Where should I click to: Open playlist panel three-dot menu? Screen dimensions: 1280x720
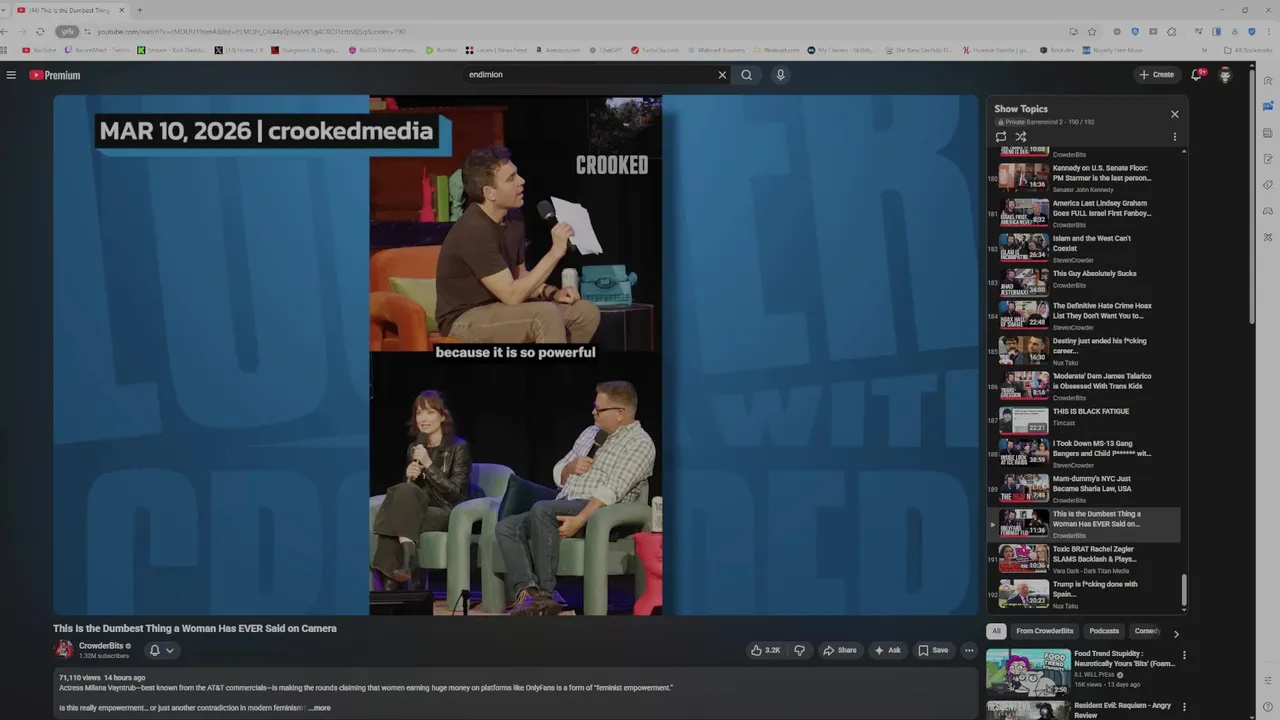pos(1175,137)
